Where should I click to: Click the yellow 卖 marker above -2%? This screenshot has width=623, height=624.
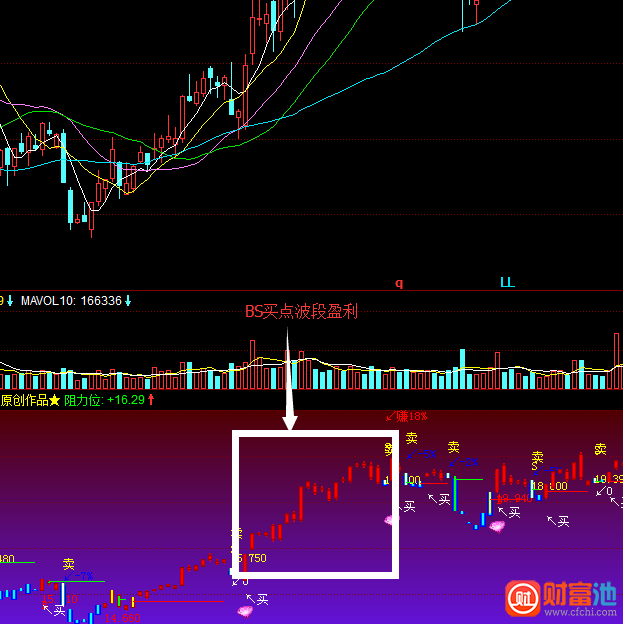point(454,447)
